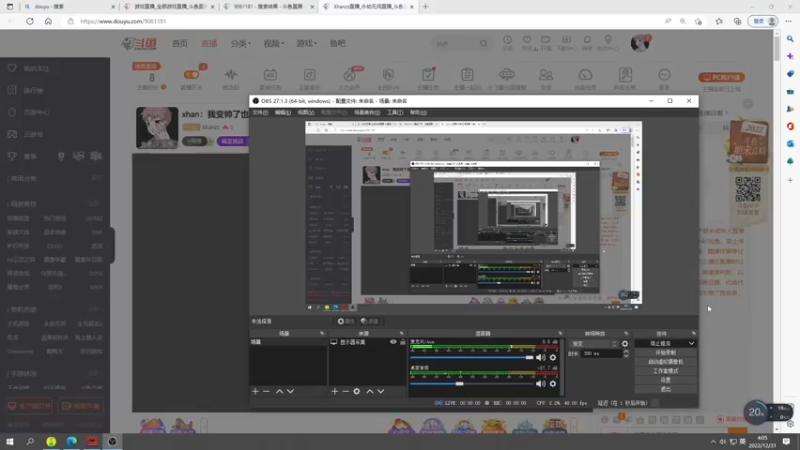Screen dimensions: 800x450
Task: Remove the selected scene in OBS
Action: pos(266,391)
